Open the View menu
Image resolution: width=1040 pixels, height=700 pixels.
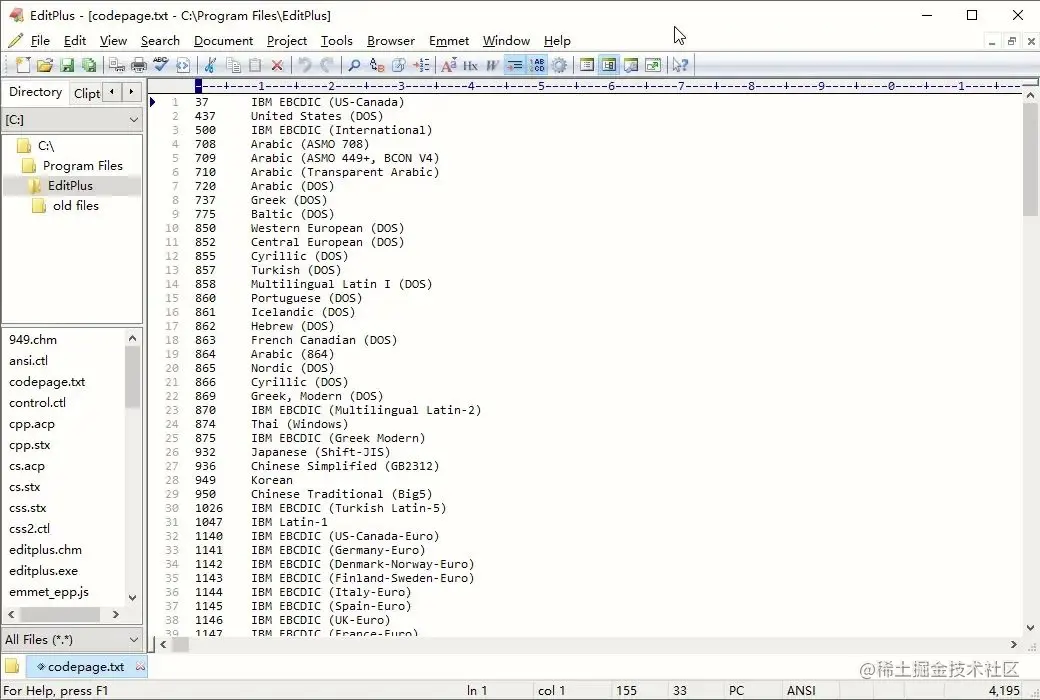pyautogui.click(x=113, y=40)
